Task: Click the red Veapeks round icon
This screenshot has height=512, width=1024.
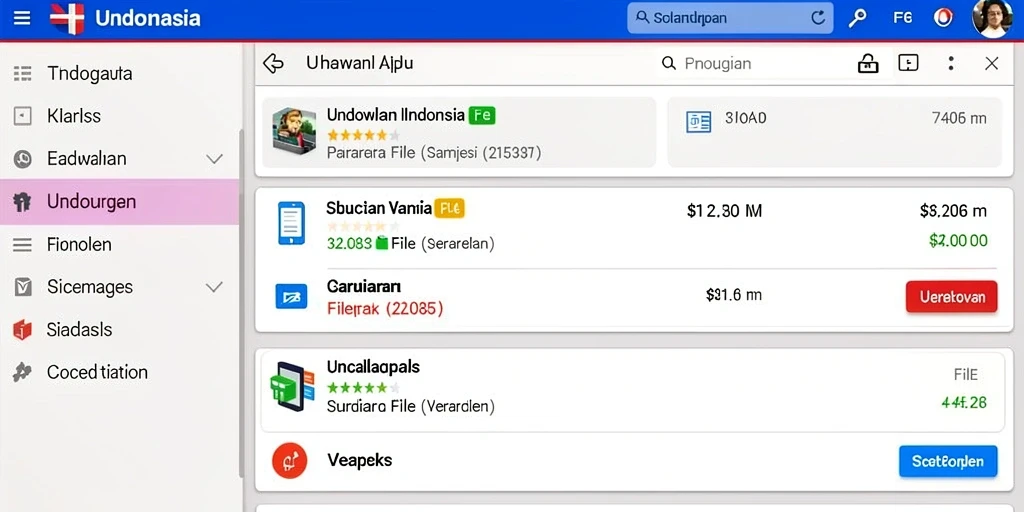Action: 289,460
